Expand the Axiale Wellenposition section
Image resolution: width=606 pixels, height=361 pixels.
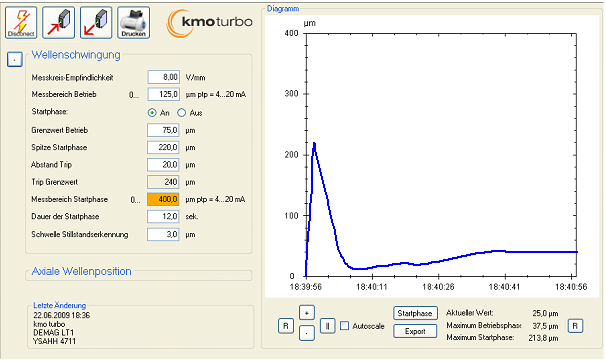coord(81,271)
